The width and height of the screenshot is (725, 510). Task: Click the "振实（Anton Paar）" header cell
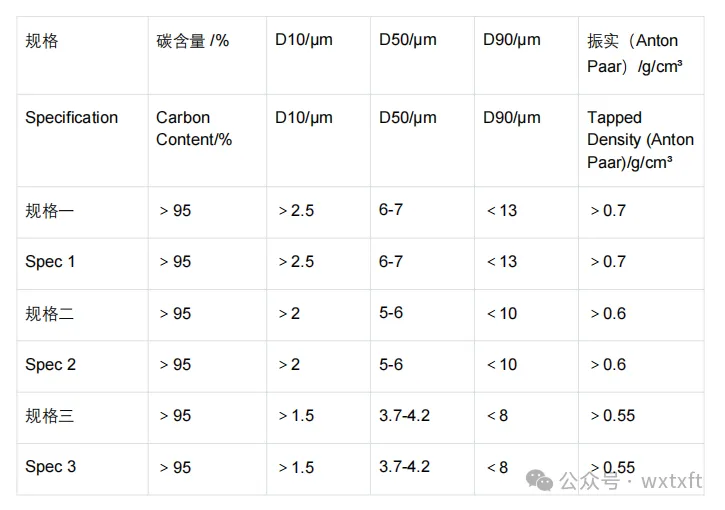(632, 52)
